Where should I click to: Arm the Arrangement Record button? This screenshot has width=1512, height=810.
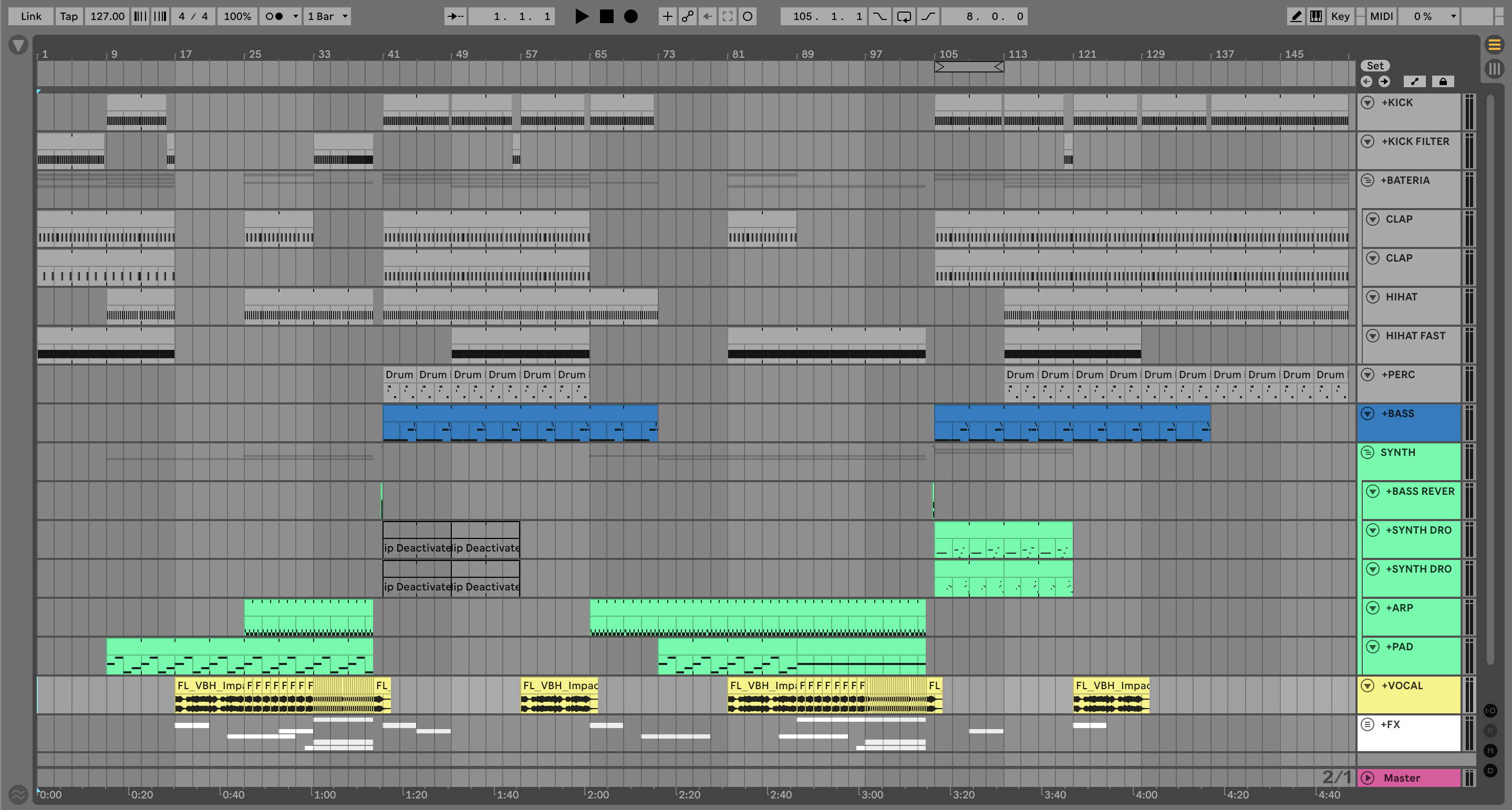(631, 16)
